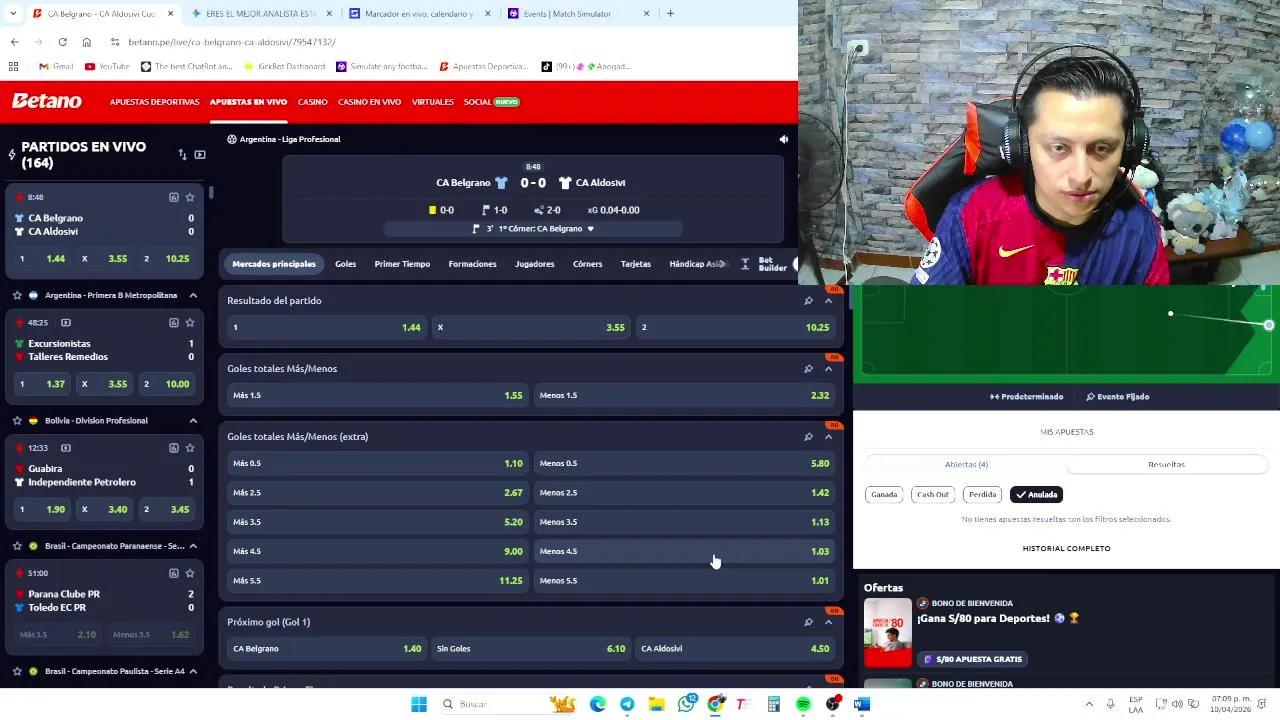Image resolution: width=1280 pixels, height=720 pixels.
Task: Star Bolivia Division Profesional league
Action: (17, 420)
